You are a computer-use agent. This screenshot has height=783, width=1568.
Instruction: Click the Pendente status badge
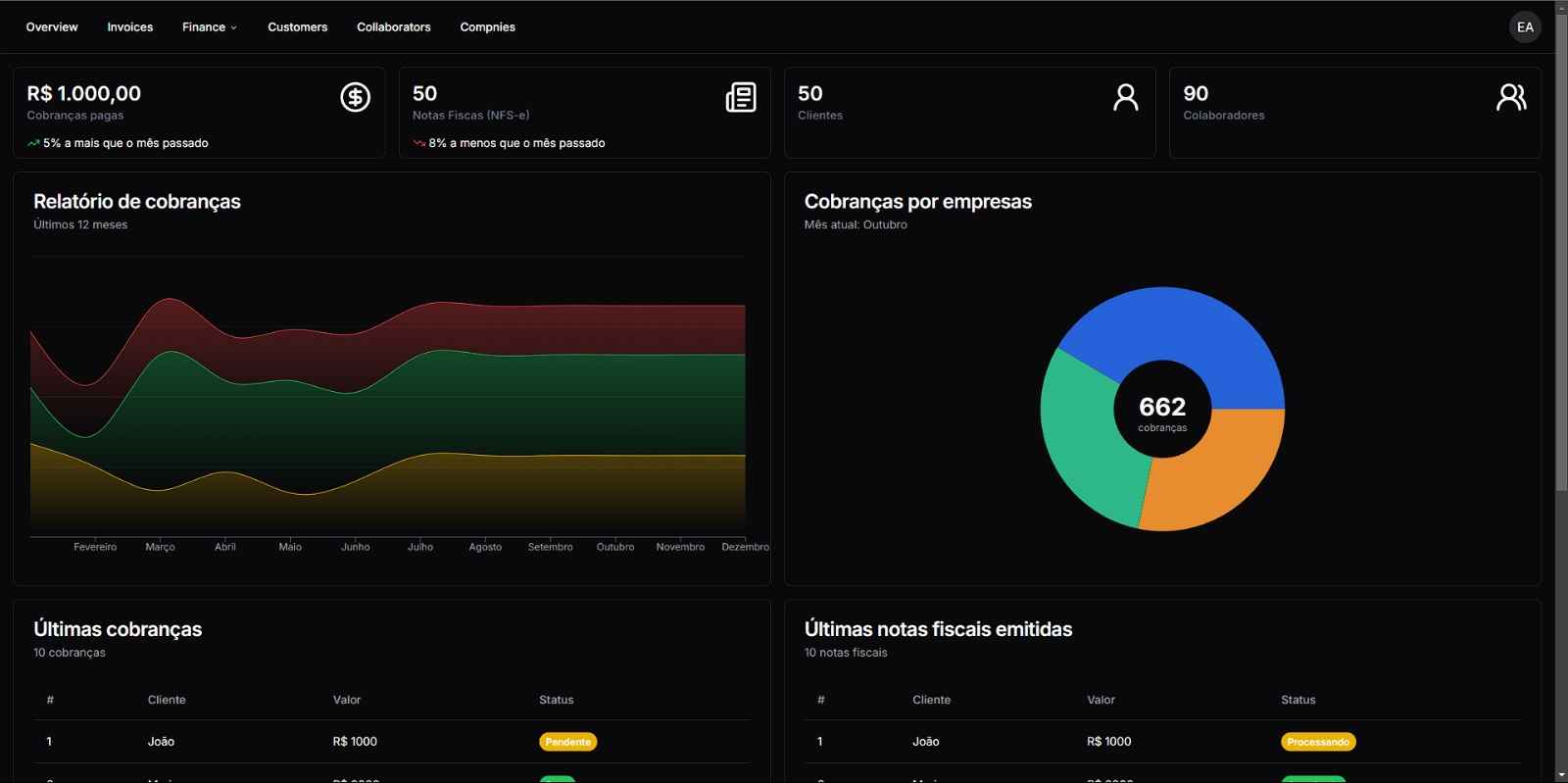pos(567,742)
